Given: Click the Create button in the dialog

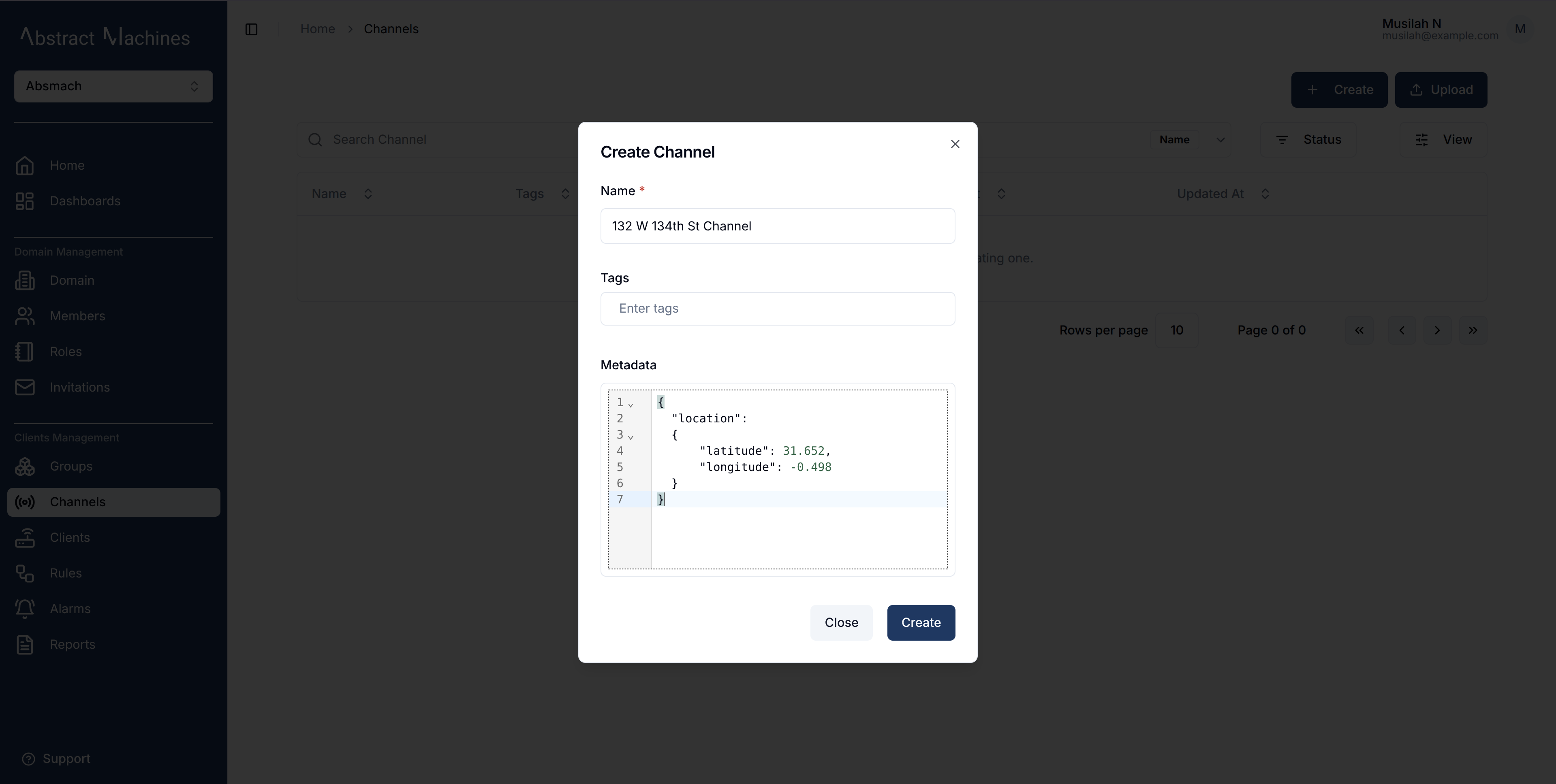Looking at the screenshot, I should [921, 623].
